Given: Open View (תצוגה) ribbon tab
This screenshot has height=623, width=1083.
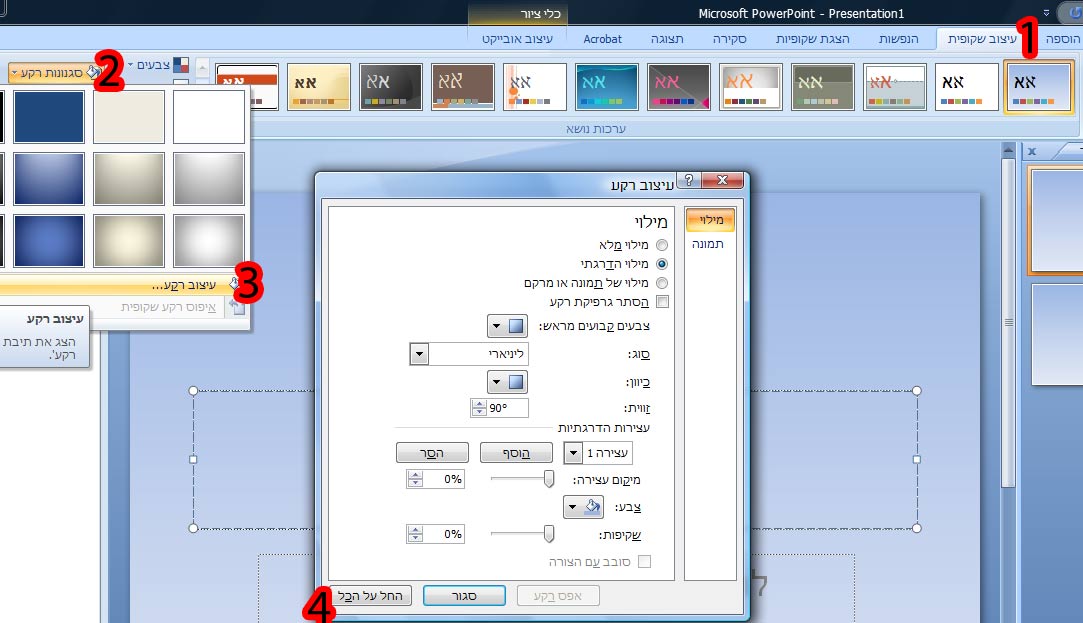Looking at the screenshot, I should point(667,39).
